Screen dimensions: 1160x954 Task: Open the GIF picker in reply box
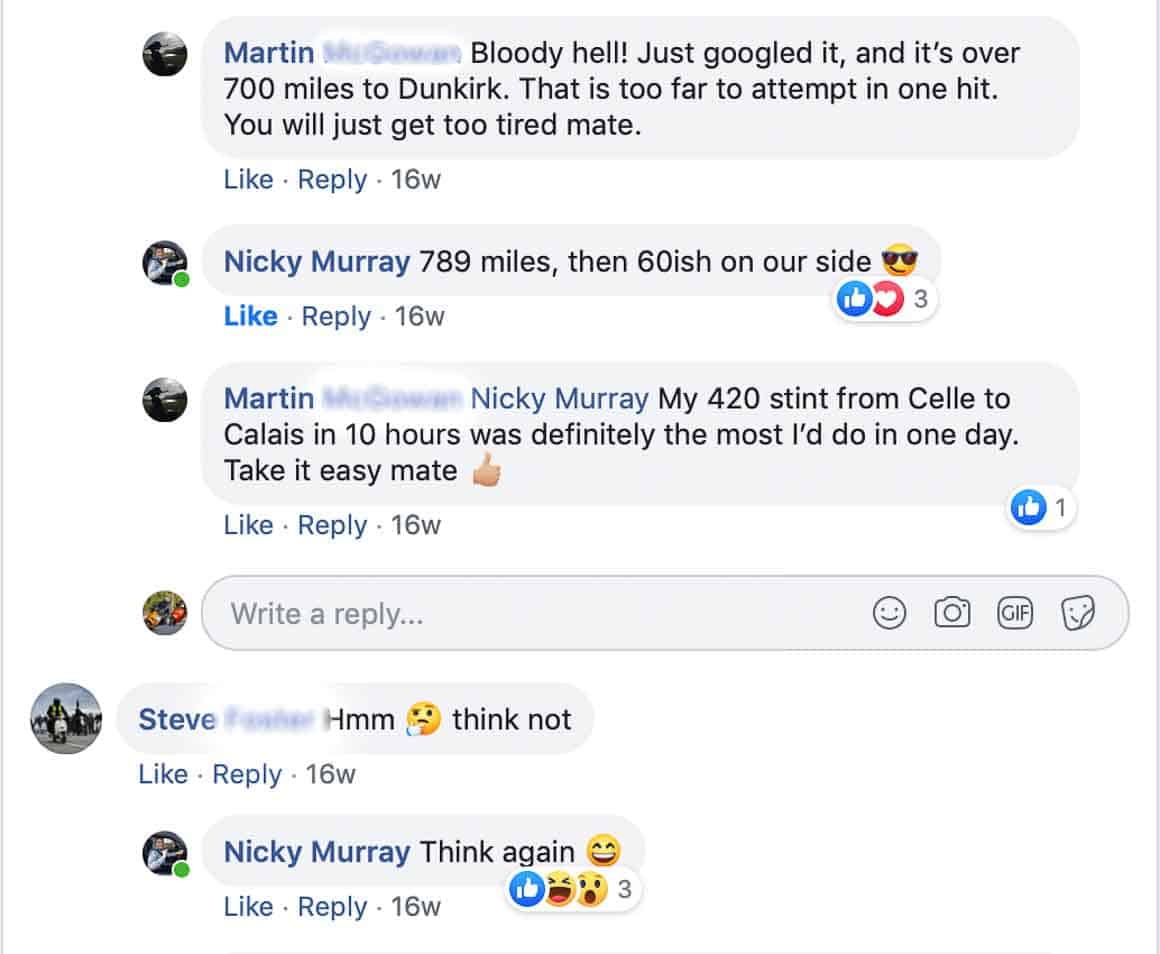(x=1014, y=613)
